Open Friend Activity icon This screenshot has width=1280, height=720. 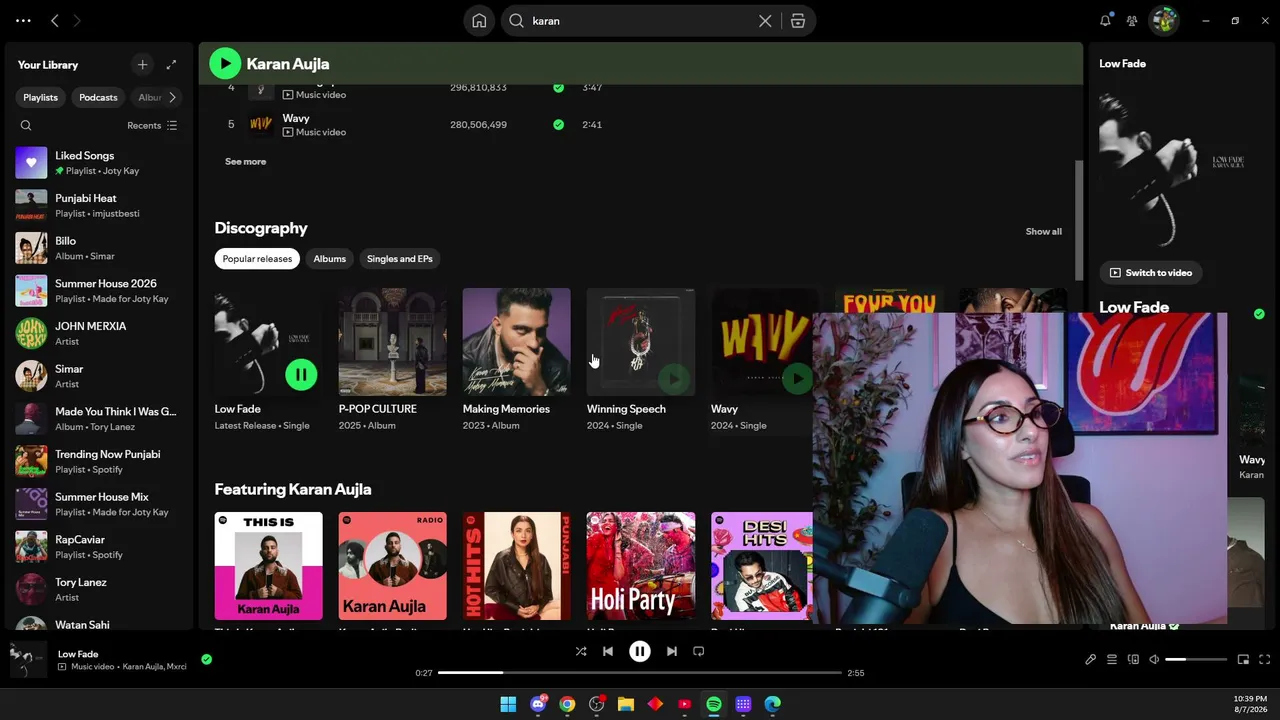click(x=1132, y=20)
